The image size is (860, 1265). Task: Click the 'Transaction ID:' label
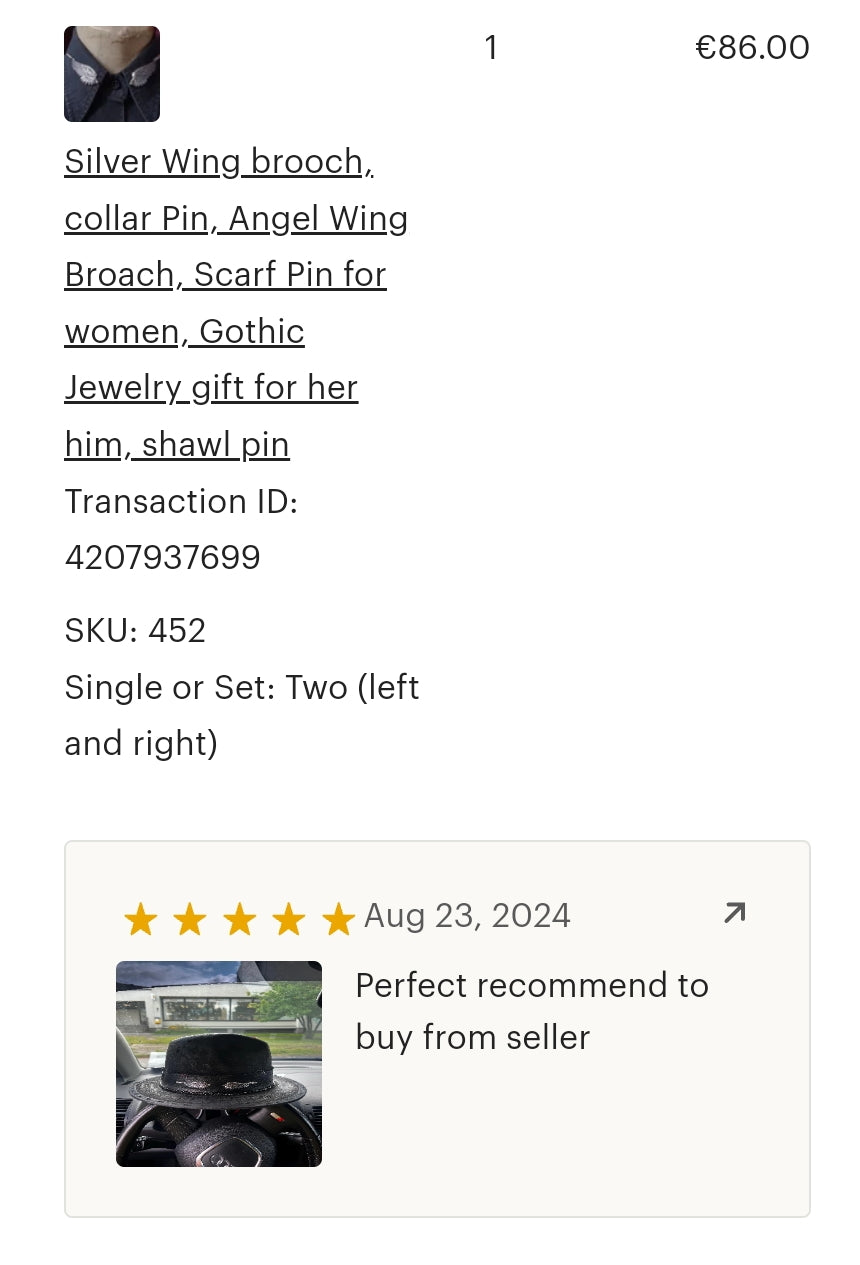pyautogui.click(x=181, y=501)
